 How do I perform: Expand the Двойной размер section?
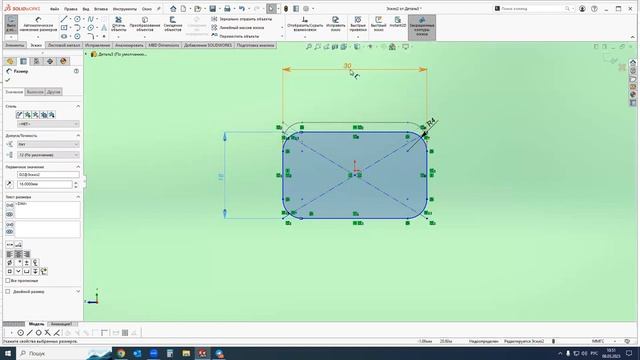(78, 291)
